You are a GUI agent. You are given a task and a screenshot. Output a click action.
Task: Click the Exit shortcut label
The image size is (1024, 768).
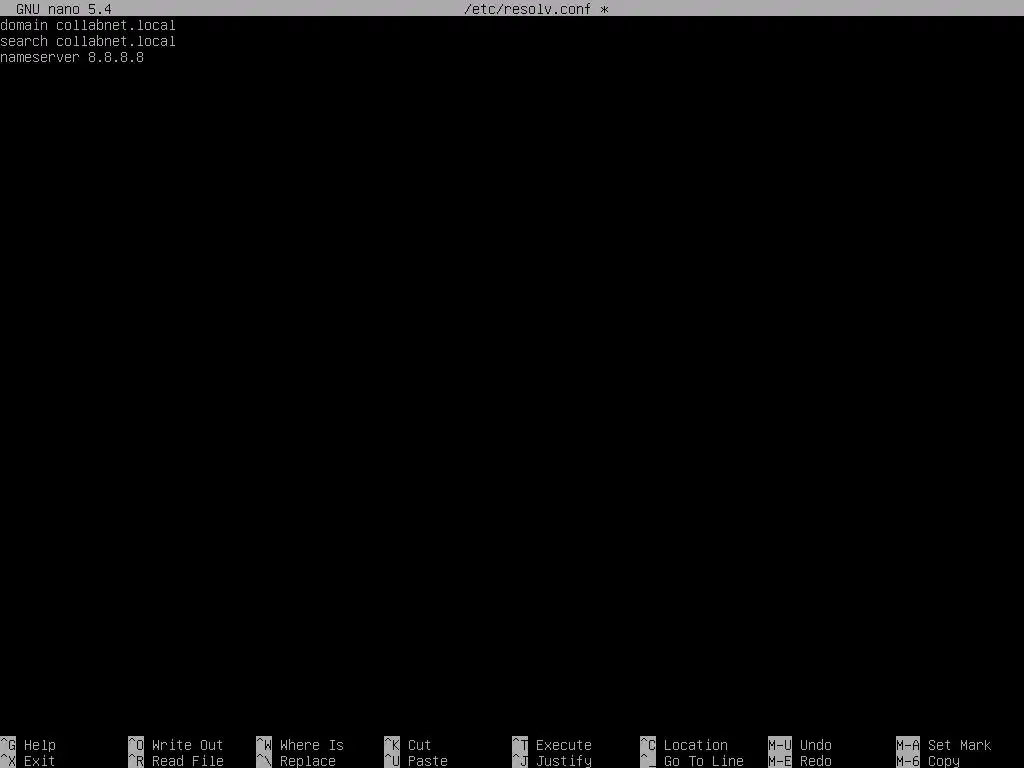(40, 761)
